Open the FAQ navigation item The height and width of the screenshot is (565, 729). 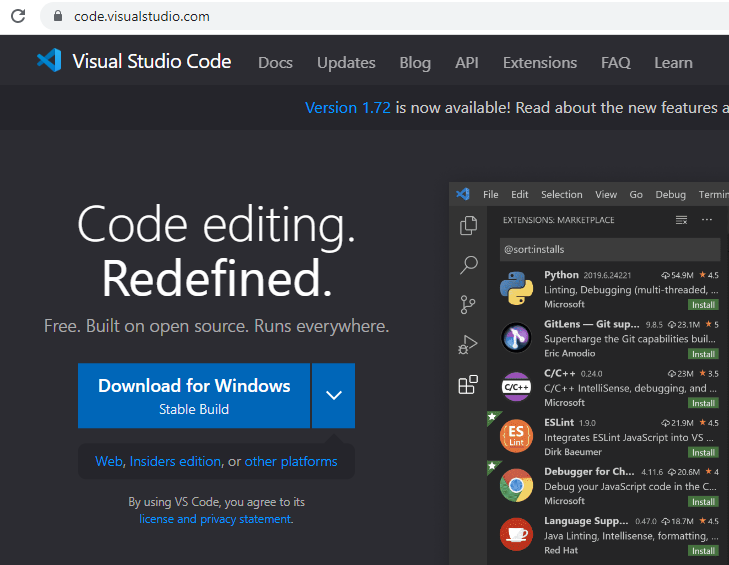pos(616,62)
